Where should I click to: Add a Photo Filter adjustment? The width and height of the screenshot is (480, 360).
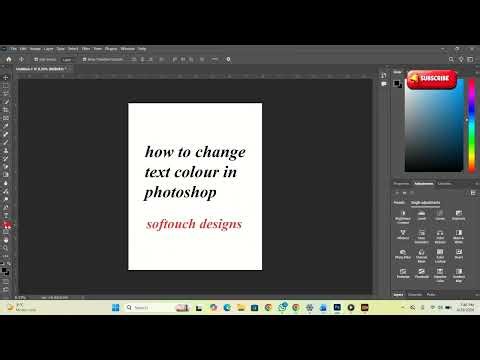(403, 254)
